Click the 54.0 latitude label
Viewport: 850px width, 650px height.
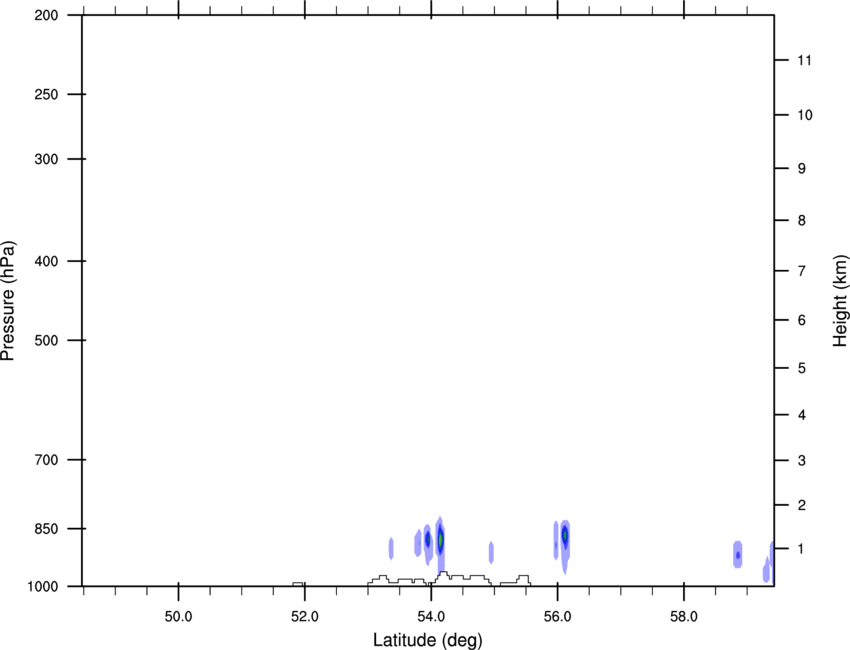coord(431,617)
